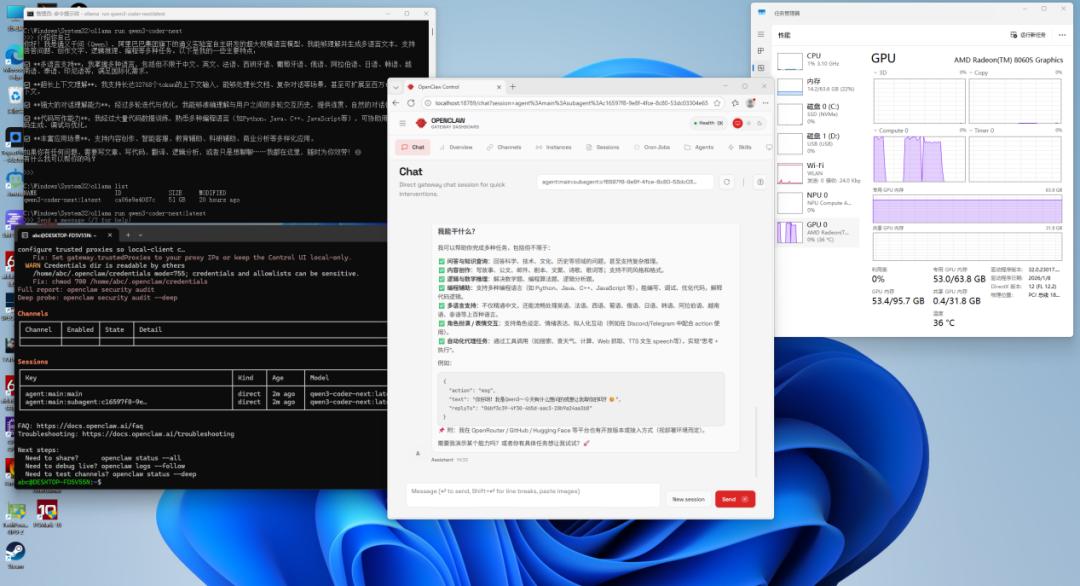Select Wi-Fi in Task Manager
This screenshot has height=586, width=1080.
click(x=818, y=173)
